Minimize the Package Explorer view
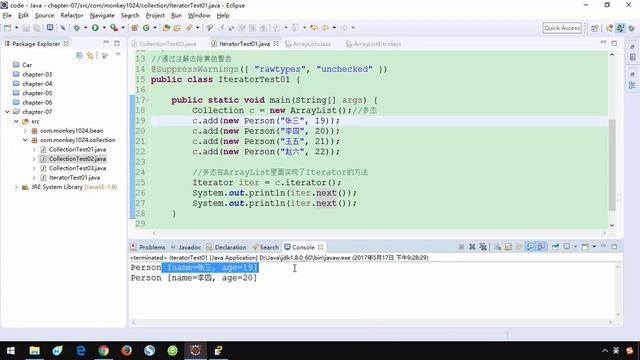The height and width of the screenshot is (360, 640). click(106, 43)
